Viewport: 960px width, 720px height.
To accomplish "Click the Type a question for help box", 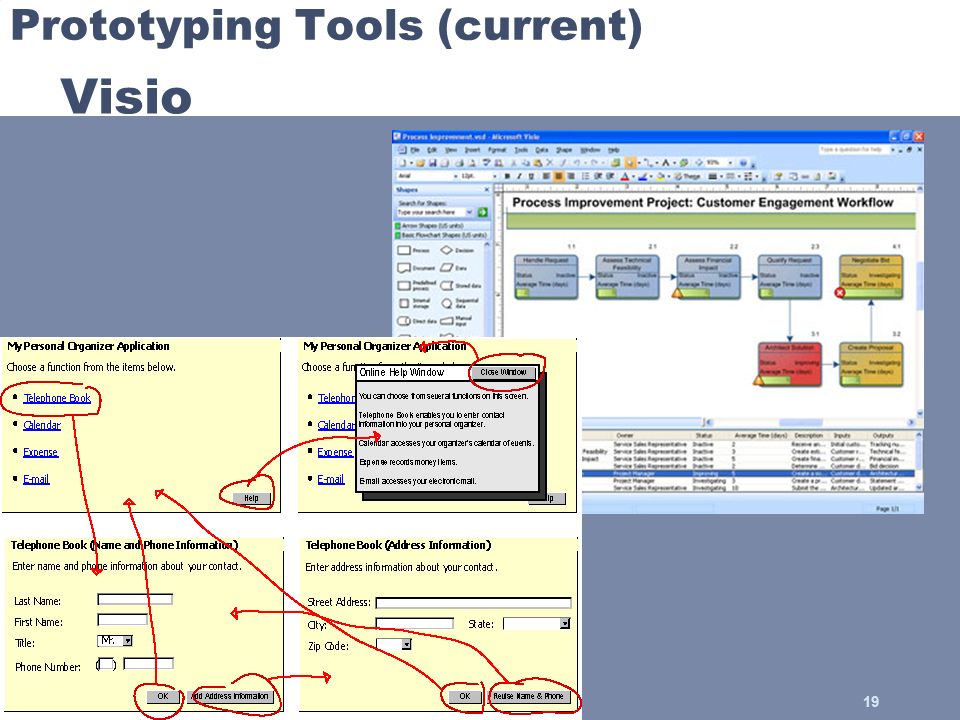I will (x=855, y=149).
